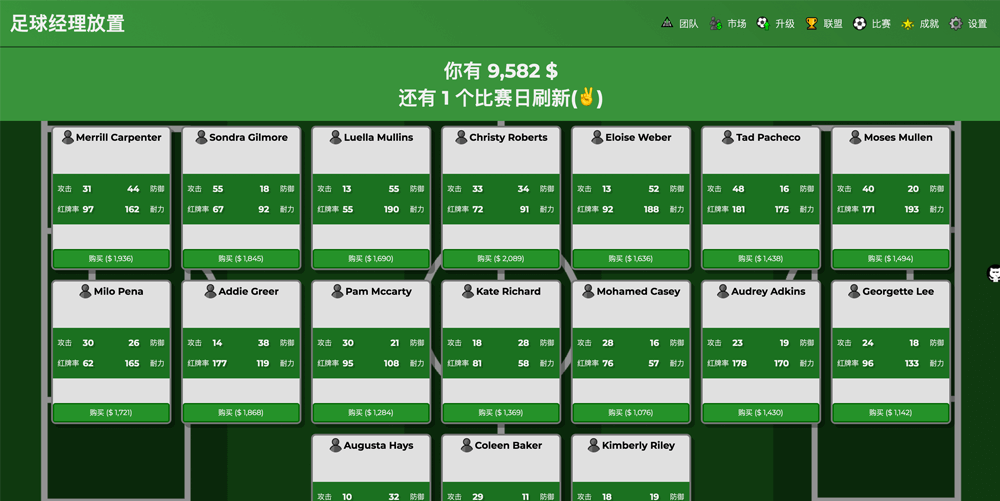1000x501 pixels.
Task: Click Pam Mccarty's avatar icon
Action: pos(337,291)
